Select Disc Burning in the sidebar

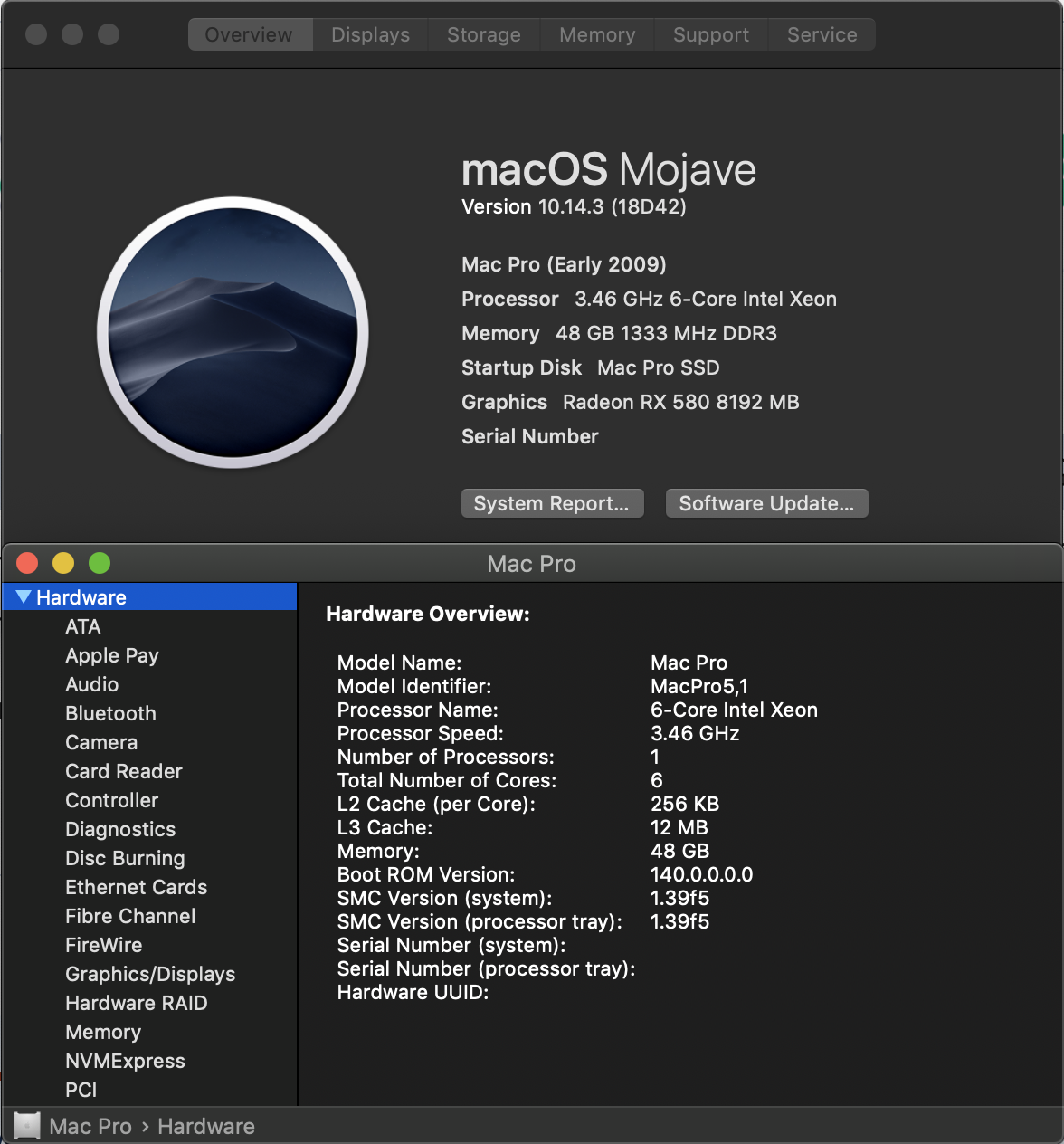pos(125,858)
